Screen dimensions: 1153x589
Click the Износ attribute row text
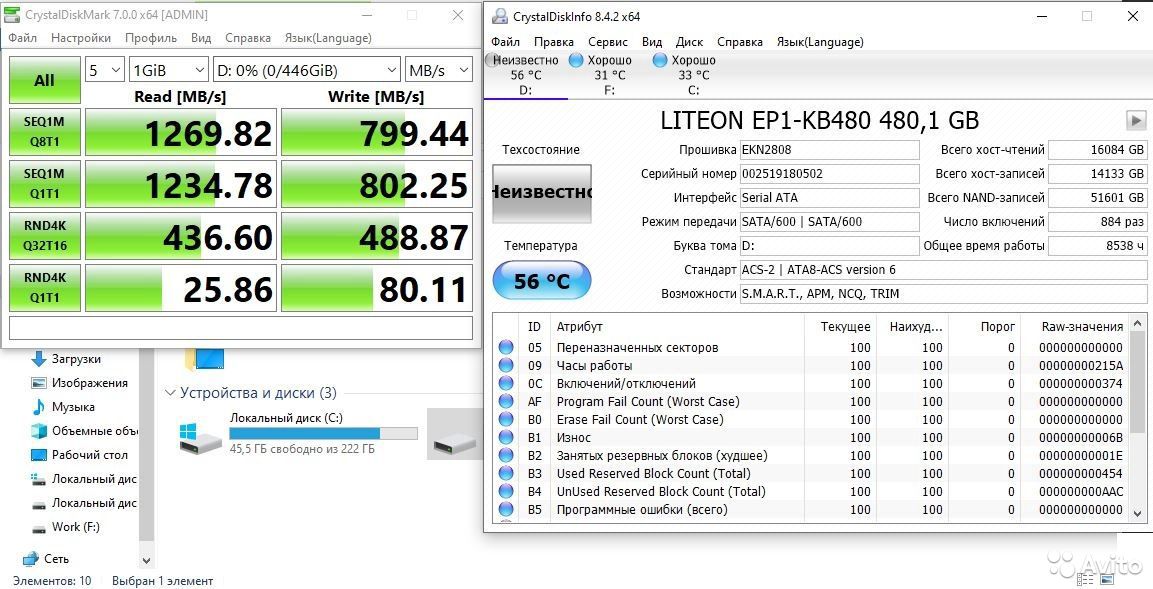[574, 438]
